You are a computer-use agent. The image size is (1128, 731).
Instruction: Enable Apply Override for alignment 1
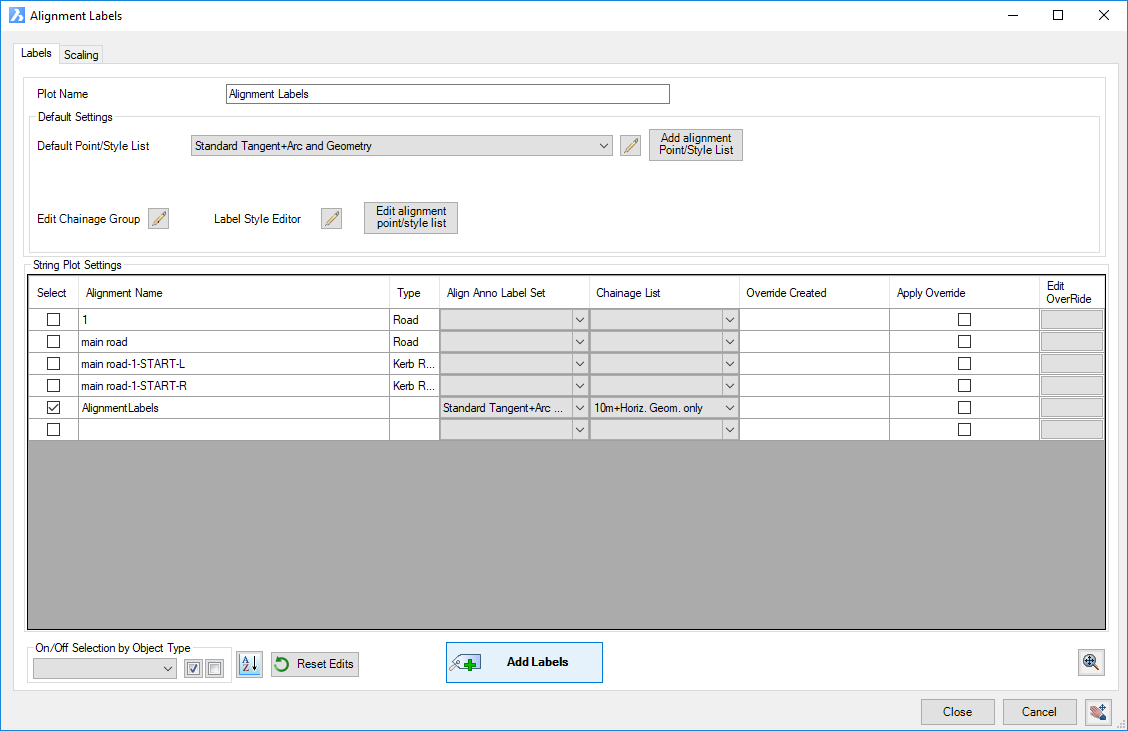pyautogui.click(x=964, y=320)
